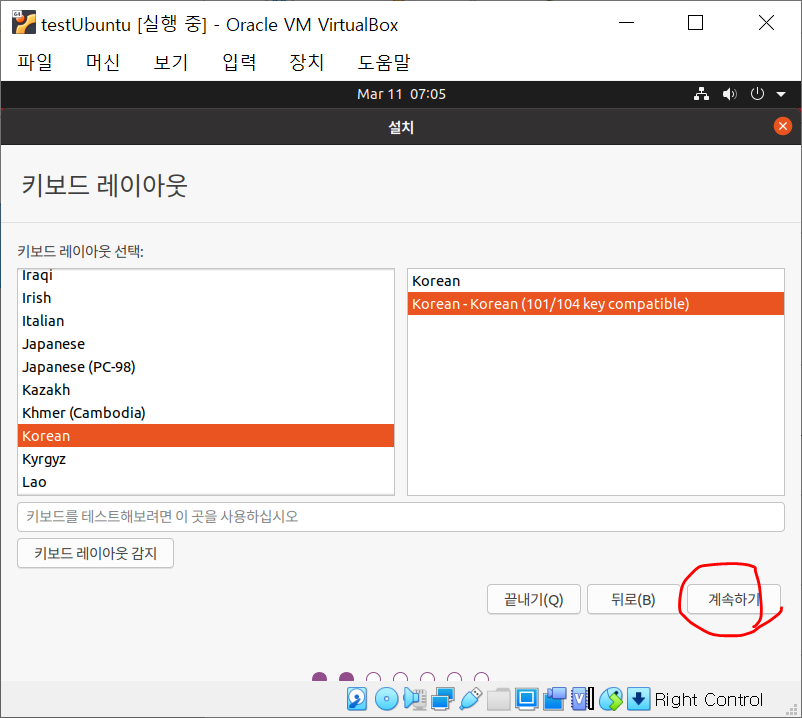Click the 계속하기 continue button
Screen dimensions: 802x718
click(x=733, y=599)
